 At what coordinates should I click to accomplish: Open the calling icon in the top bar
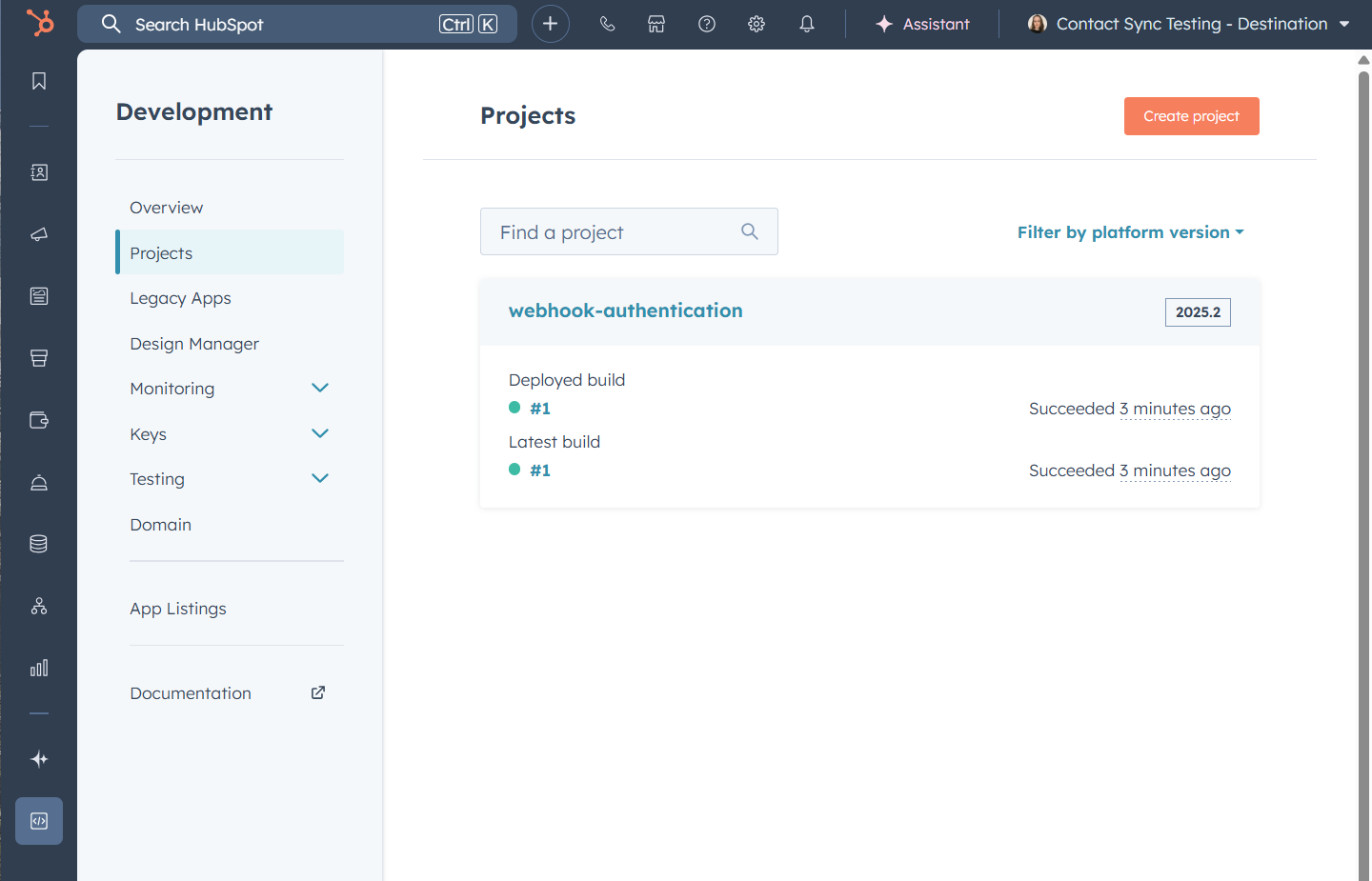click(x=607, y=24)
